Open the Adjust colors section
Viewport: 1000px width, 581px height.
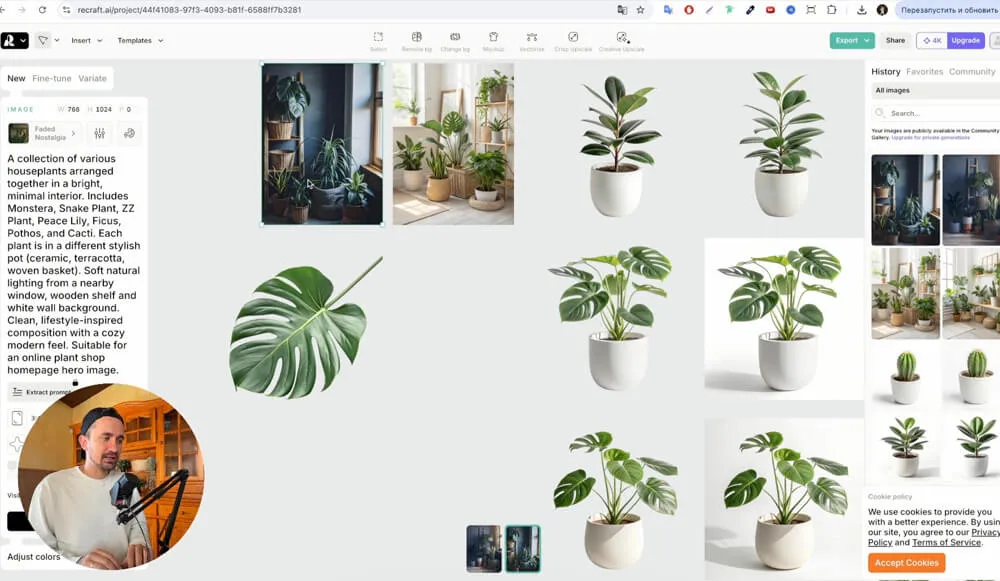pyautogui.click(x=34, y=557)
